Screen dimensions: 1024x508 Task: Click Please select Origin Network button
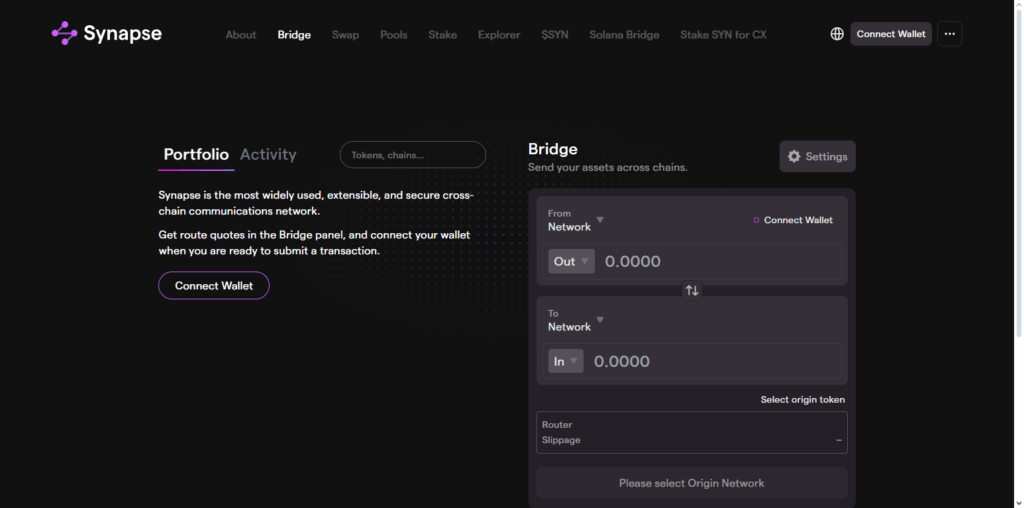coord(692,483)
